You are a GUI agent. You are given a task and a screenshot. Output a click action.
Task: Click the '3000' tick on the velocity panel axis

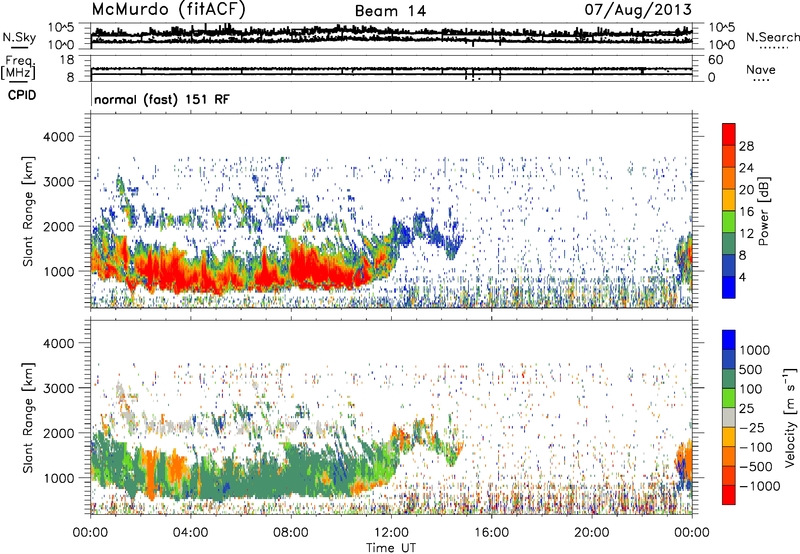58,388
